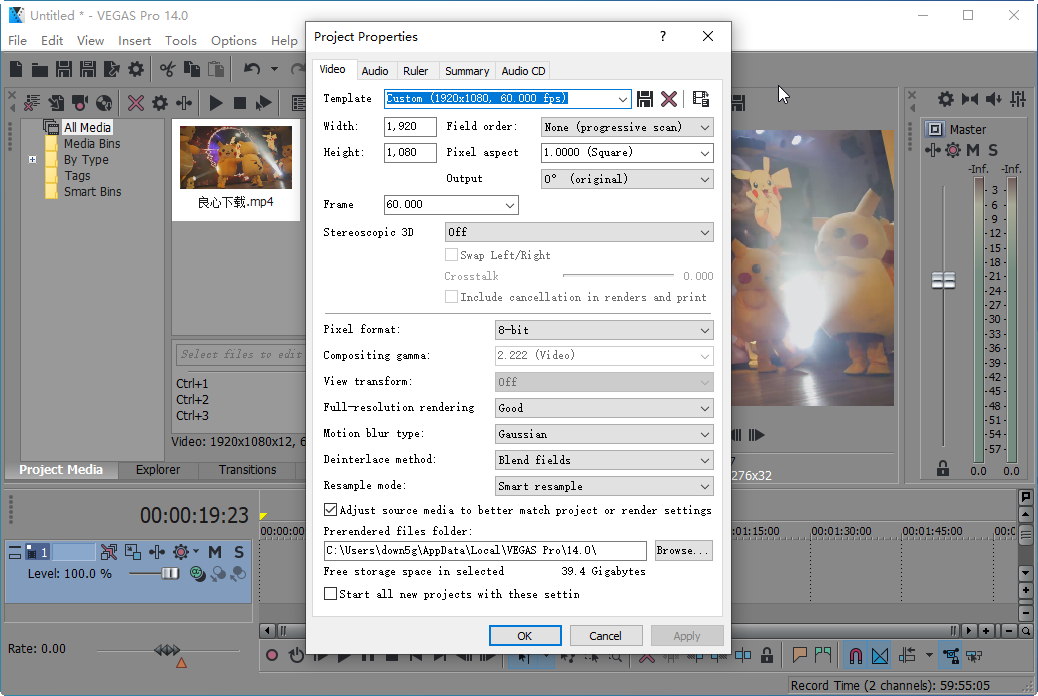Open the Tools menu in the menu bar
1038x696 pixels.
(x=181, y=40)
